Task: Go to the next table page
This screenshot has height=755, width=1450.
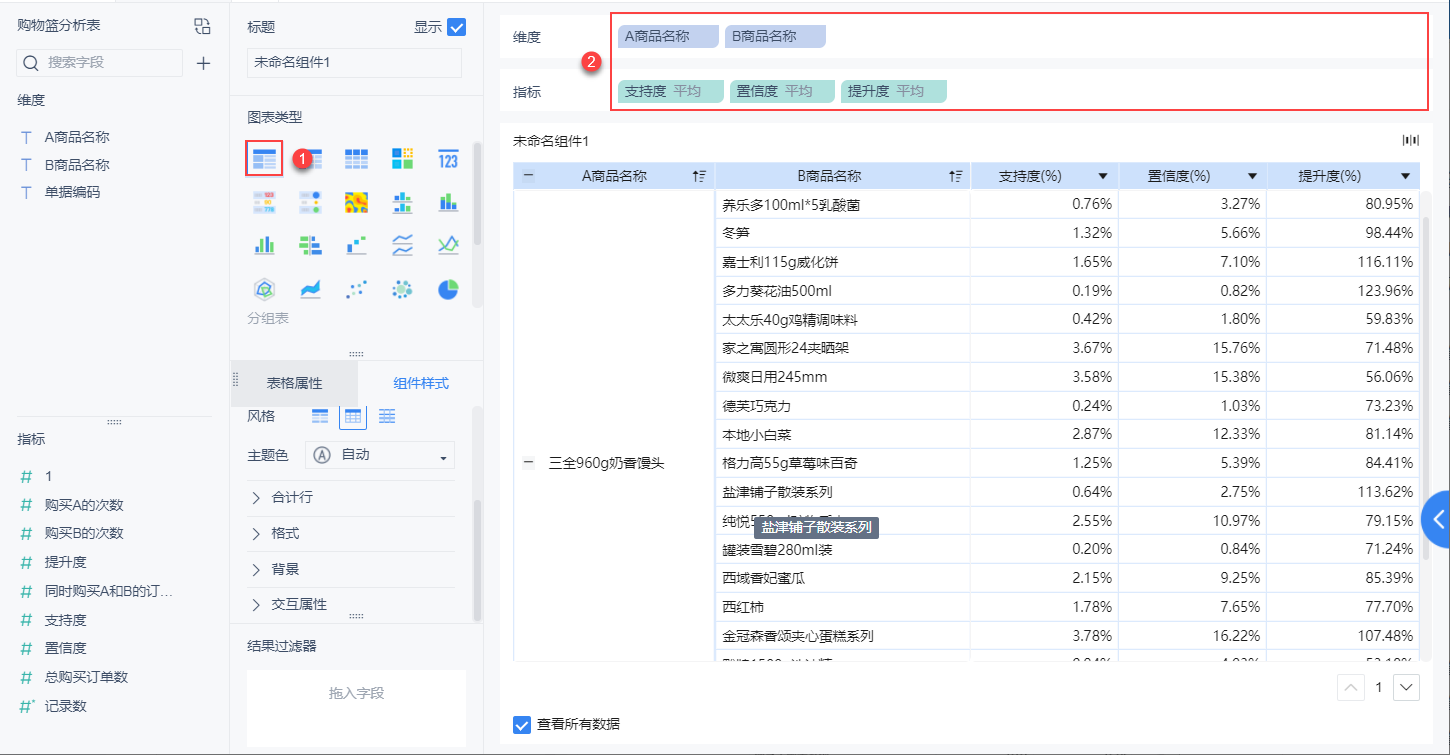Action: [1407, 687]
